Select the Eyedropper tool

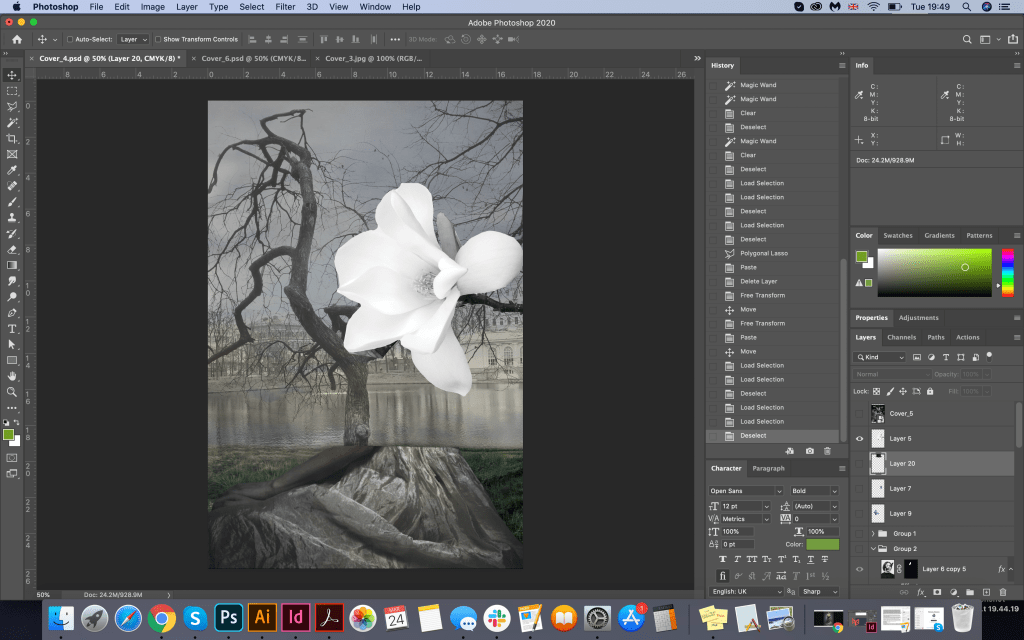pos(12,170)
